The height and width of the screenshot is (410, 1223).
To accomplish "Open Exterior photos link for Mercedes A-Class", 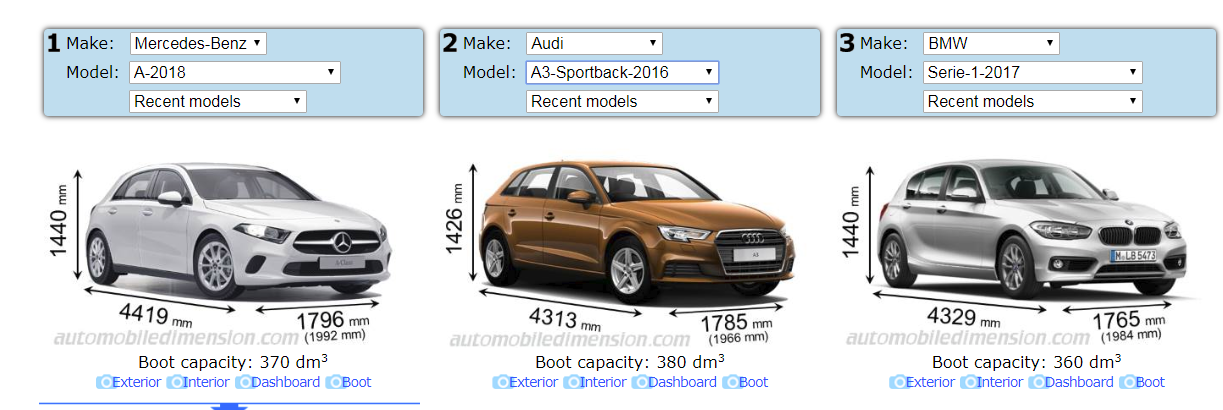I will click(137, 382).
